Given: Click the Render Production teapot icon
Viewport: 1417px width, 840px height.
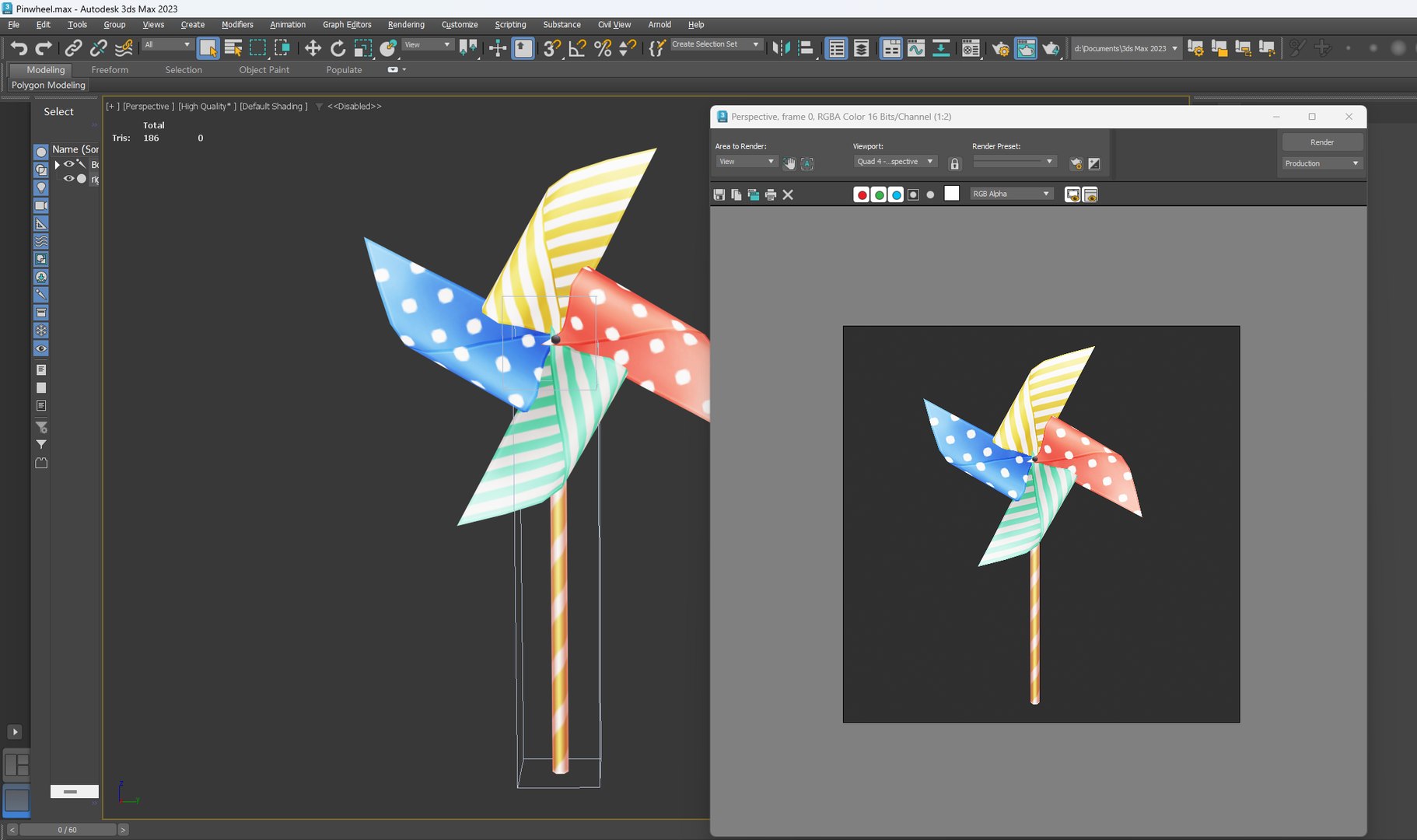Looking at the screenshot, I should [1051, 48].
